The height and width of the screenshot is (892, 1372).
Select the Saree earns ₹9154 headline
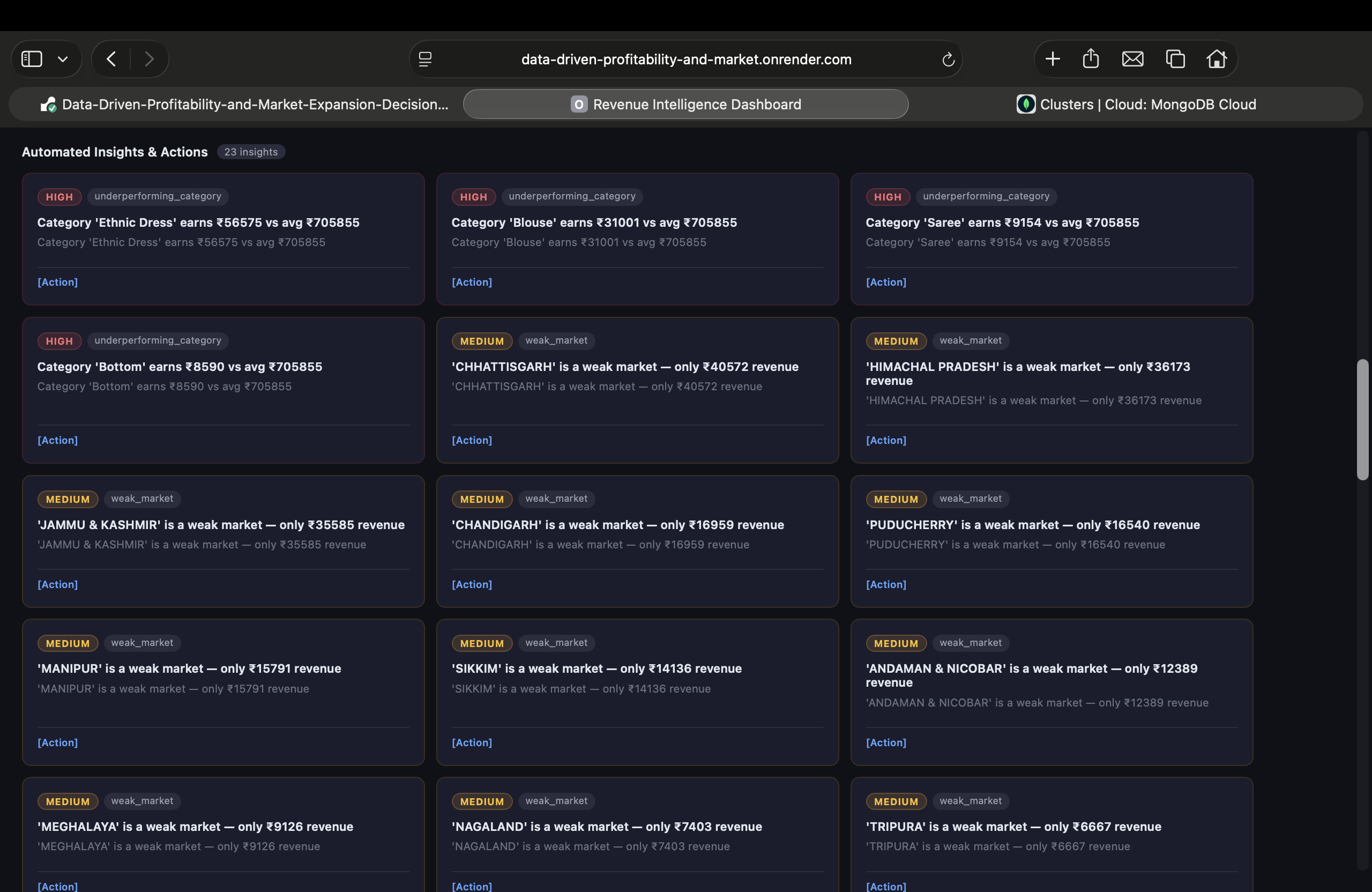click(x=1003, y=222)
